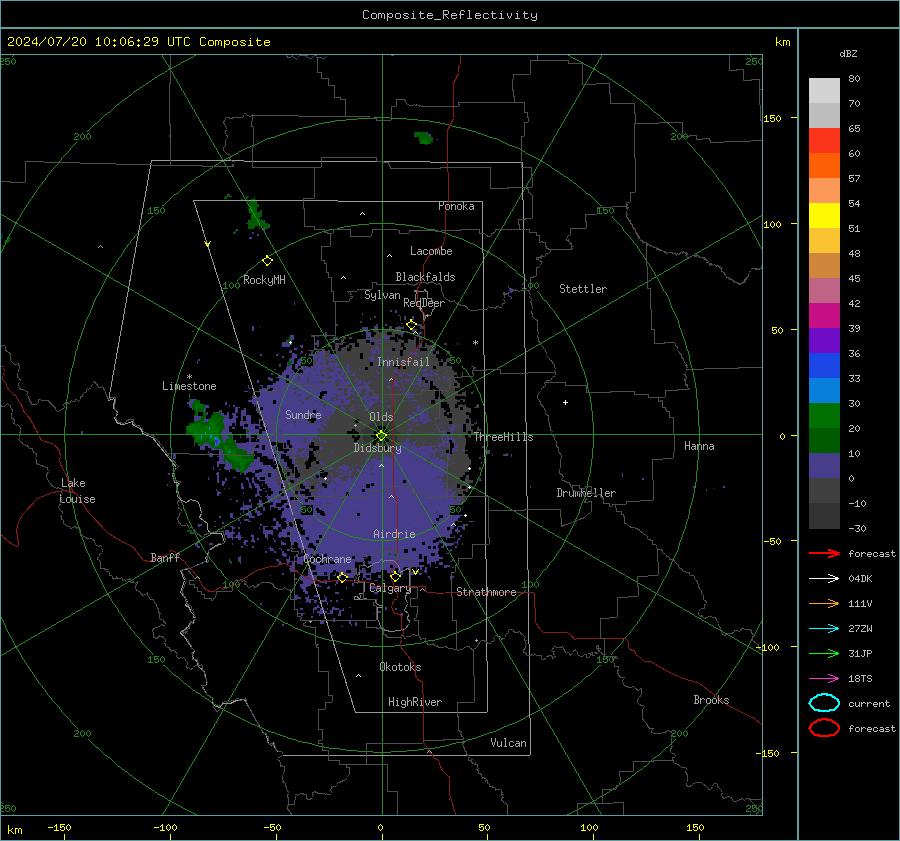
Task: Select the magenta 39-42 dBZ swatch
Action: coord(824,316)
